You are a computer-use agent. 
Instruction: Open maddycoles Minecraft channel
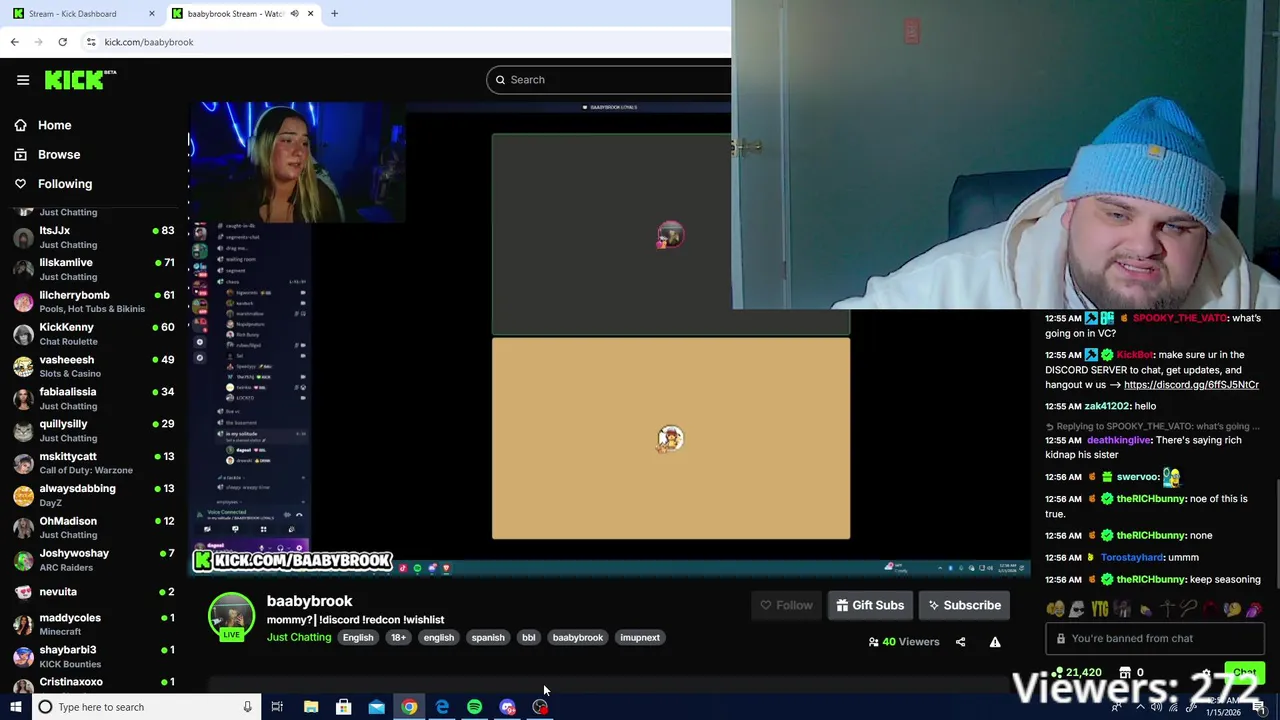[x=94, y=624]
